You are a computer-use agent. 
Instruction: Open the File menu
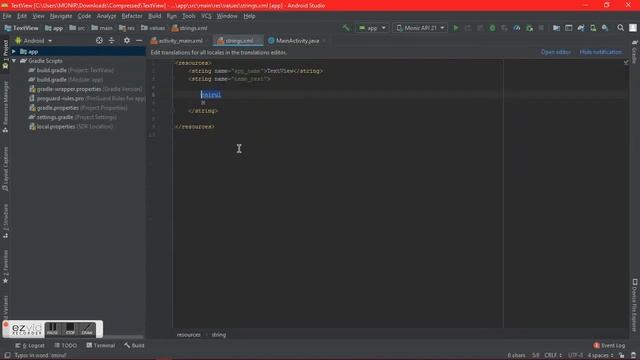7,16
